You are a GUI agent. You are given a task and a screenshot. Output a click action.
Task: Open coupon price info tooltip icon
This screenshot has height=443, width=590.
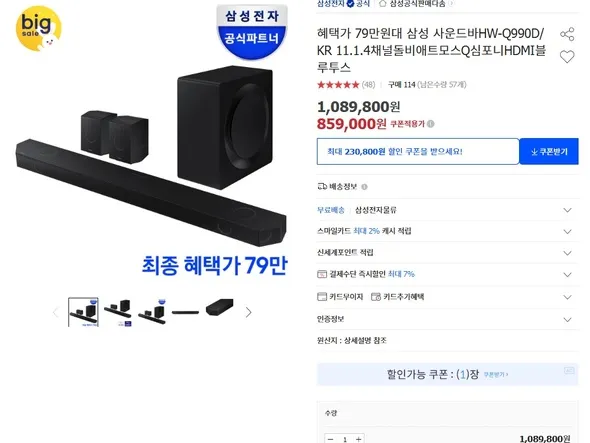click(x=431, y=124)
